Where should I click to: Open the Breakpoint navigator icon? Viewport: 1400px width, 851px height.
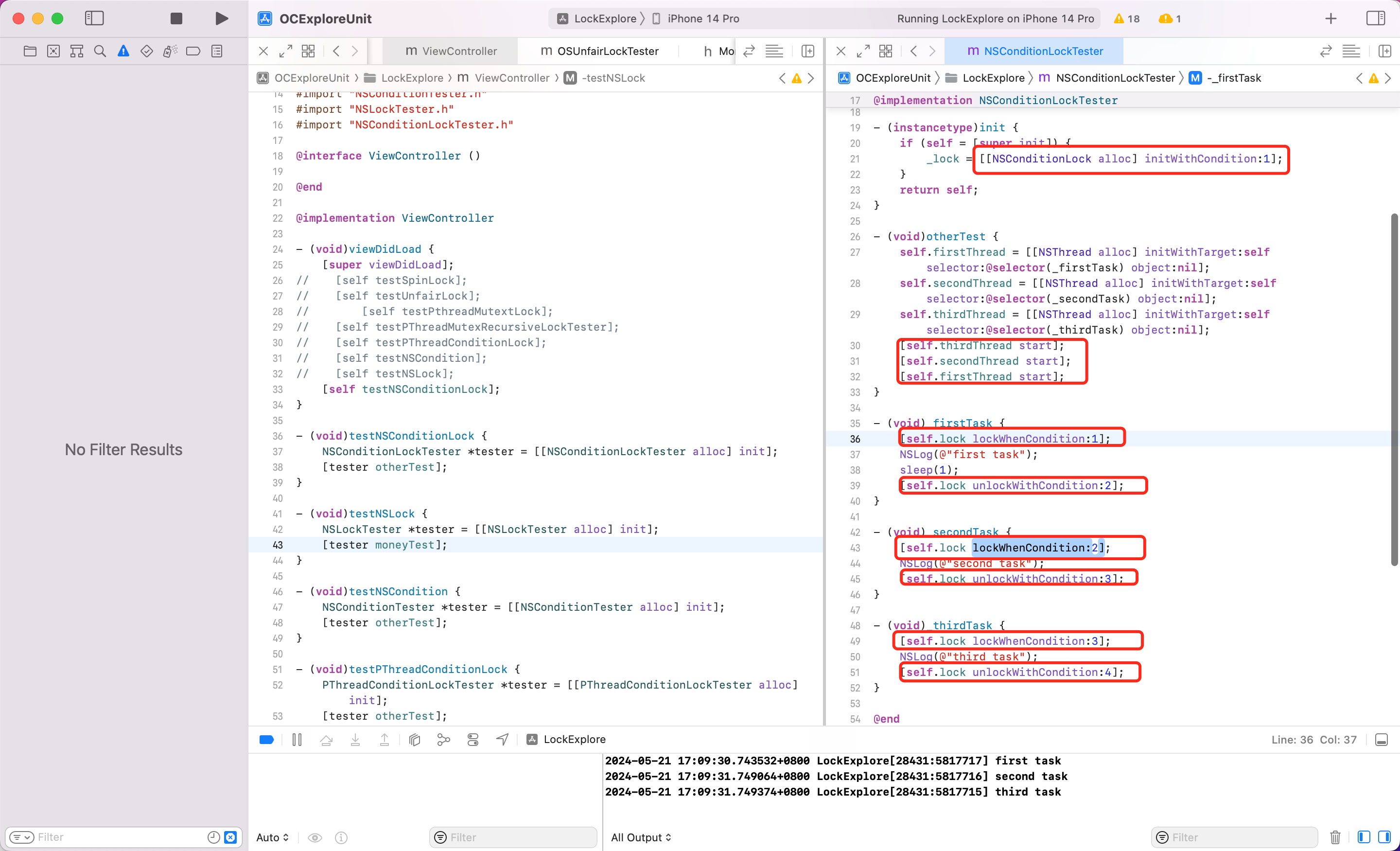(x=193, y=51)
